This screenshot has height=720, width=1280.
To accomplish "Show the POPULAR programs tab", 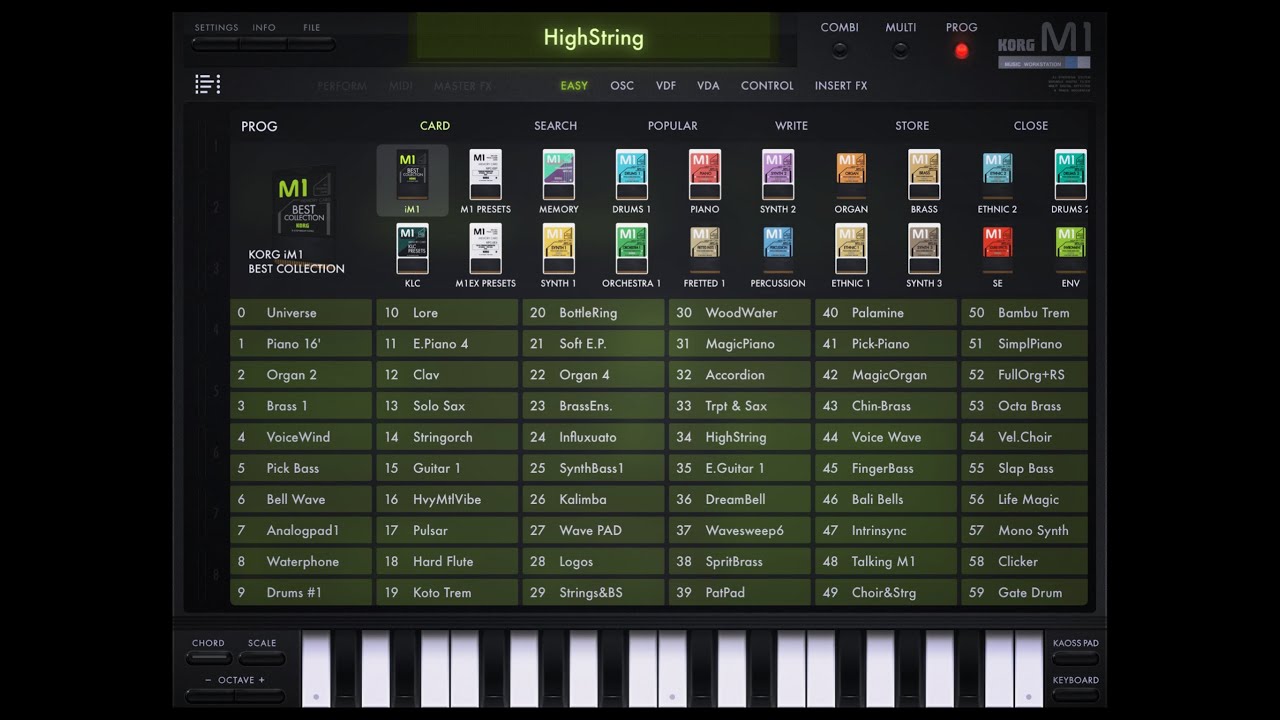I will click(x=673, y=126).
